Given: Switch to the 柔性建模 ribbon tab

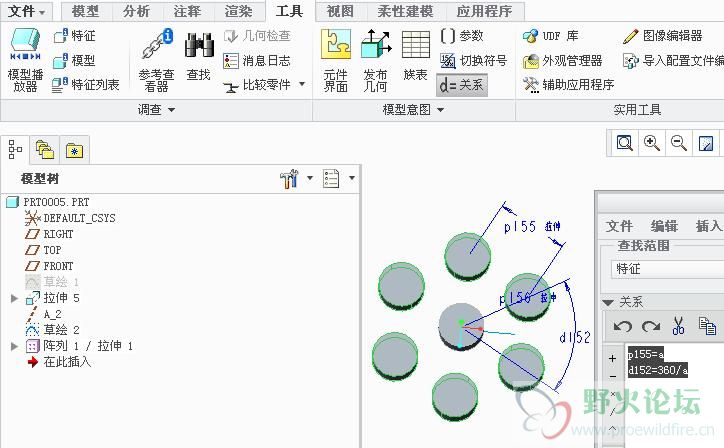Looking at the screenshot, I should coord(406,11).
